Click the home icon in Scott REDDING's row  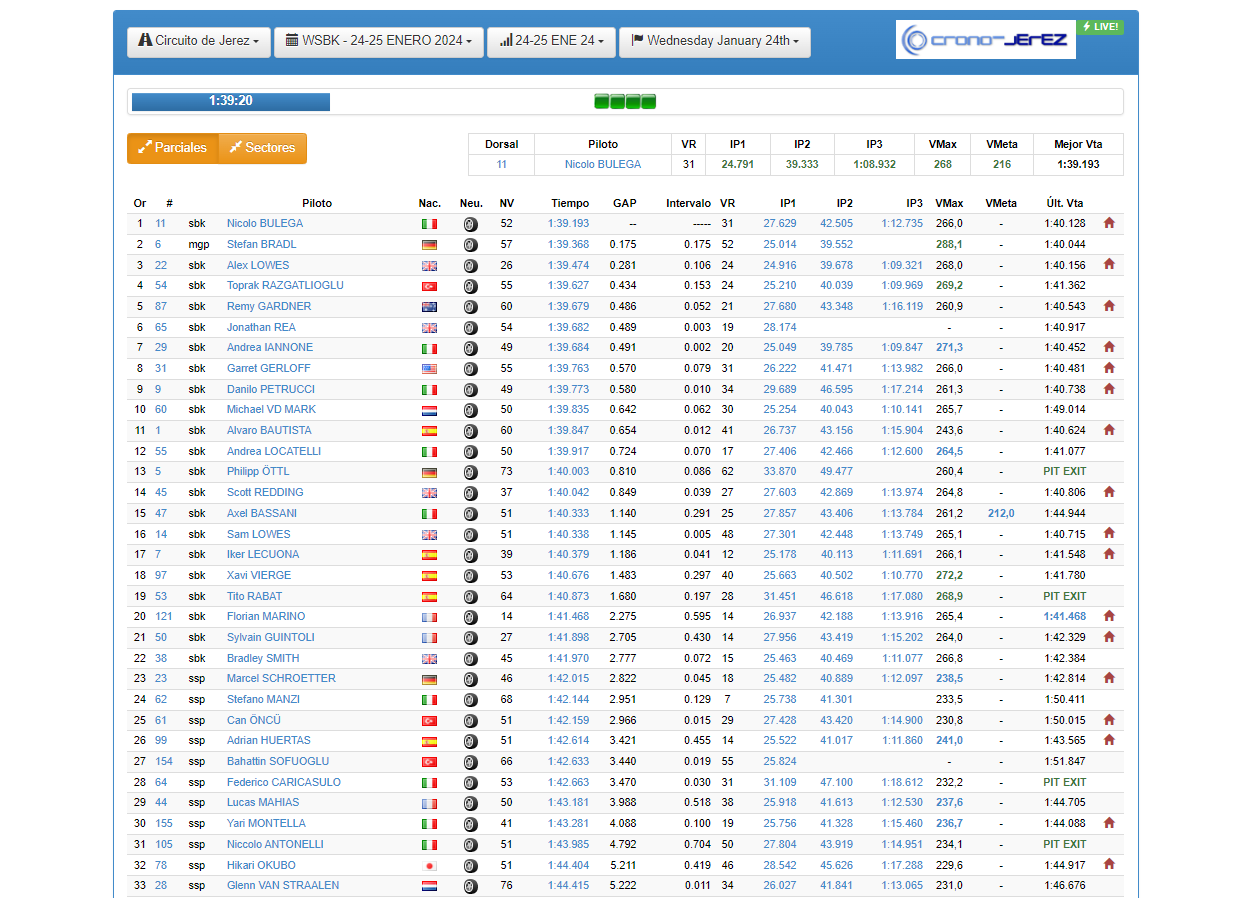[1108, 492]
